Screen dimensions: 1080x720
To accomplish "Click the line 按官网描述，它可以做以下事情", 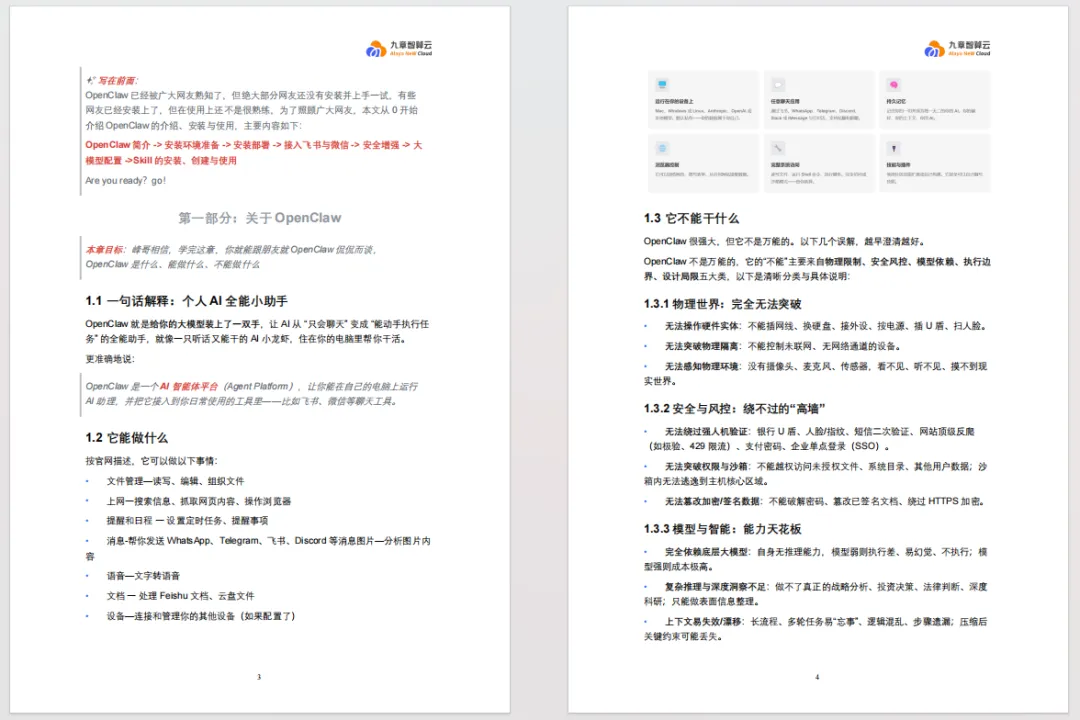I will click(x=152, y=461).
